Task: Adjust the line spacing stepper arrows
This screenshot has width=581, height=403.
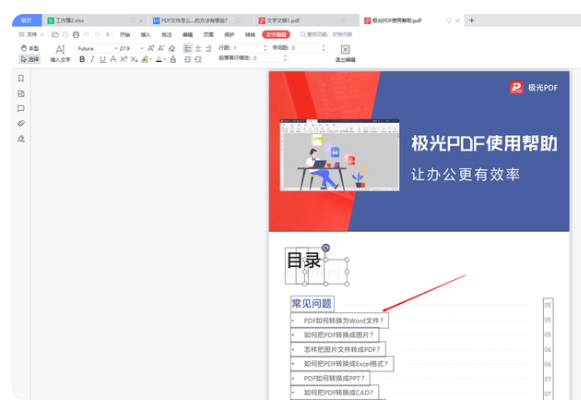Action: click(x=265, y=48)
